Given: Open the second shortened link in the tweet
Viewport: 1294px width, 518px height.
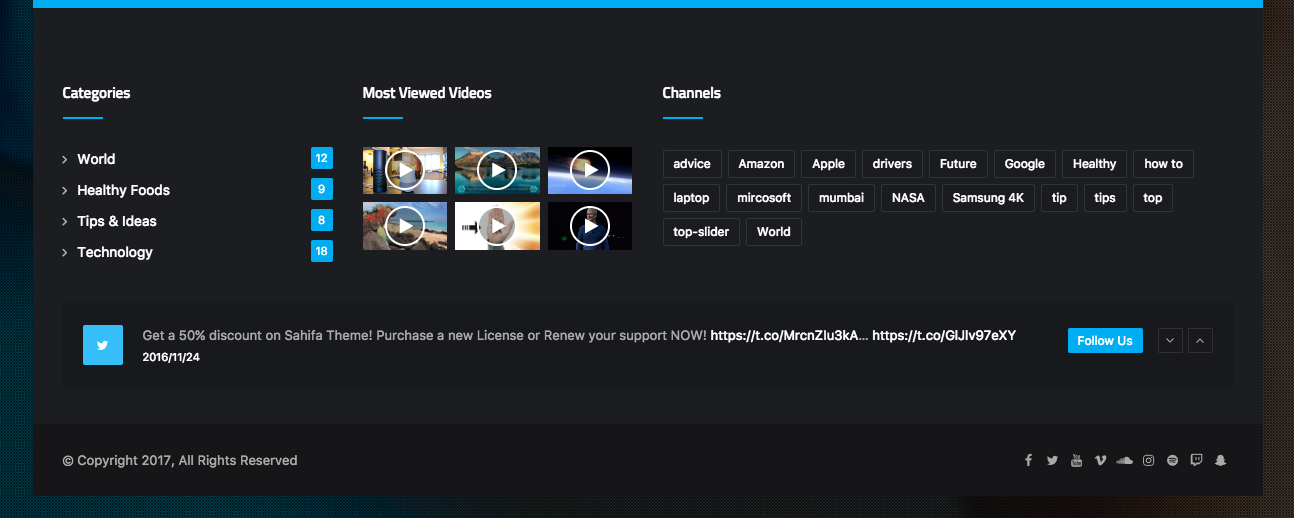Looking at the screenshot, I should [x=943, y=336].
